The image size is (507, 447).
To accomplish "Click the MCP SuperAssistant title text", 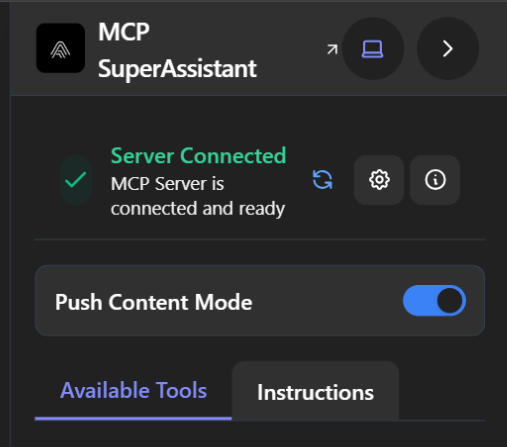I will tap(177, 50).
